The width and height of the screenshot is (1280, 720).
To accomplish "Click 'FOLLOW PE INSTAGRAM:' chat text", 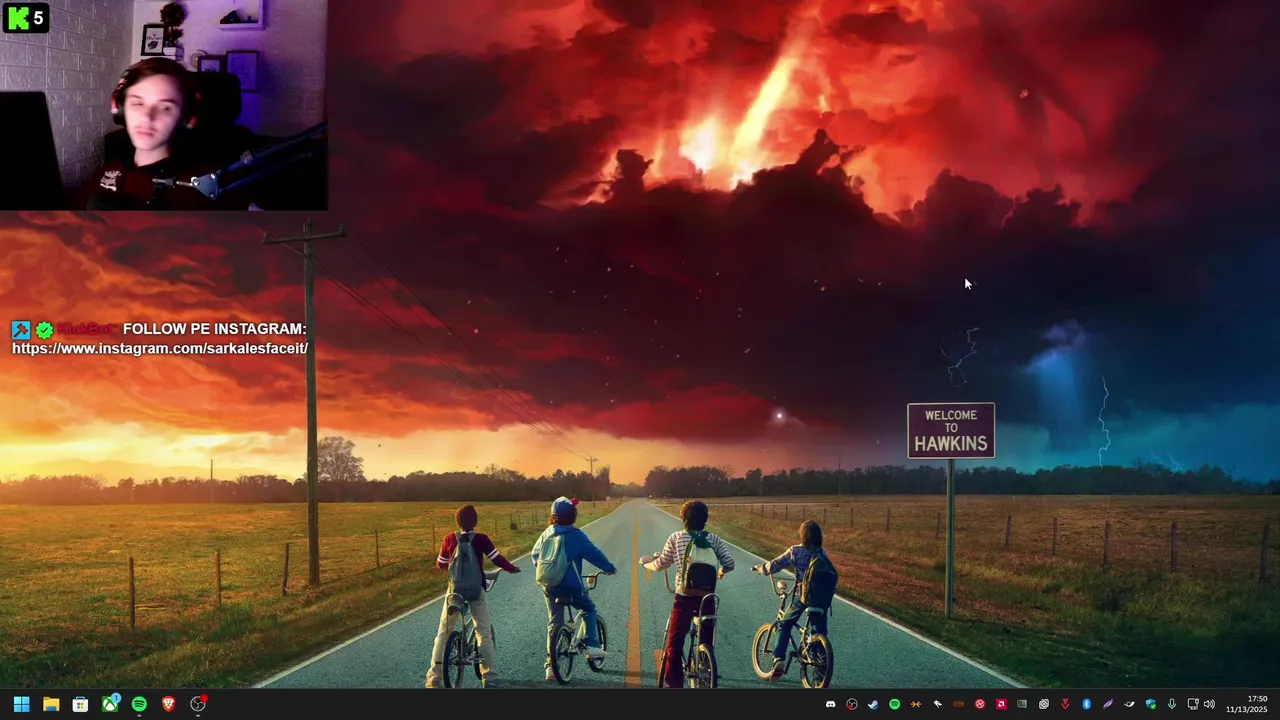I will 214,329.
